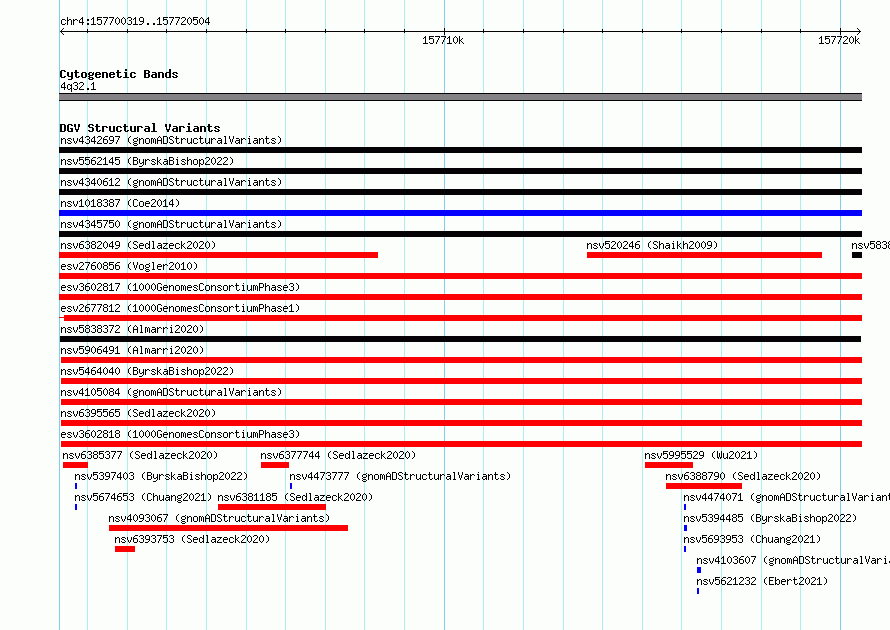Click the red bar under nsv520246

tap(704, 255)
